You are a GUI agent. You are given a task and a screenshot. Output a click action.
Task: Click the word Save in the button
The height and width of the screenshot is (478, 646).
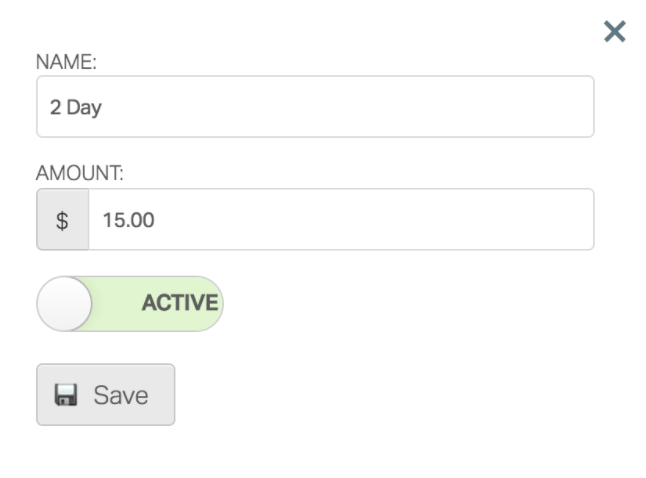coord(121,395)
